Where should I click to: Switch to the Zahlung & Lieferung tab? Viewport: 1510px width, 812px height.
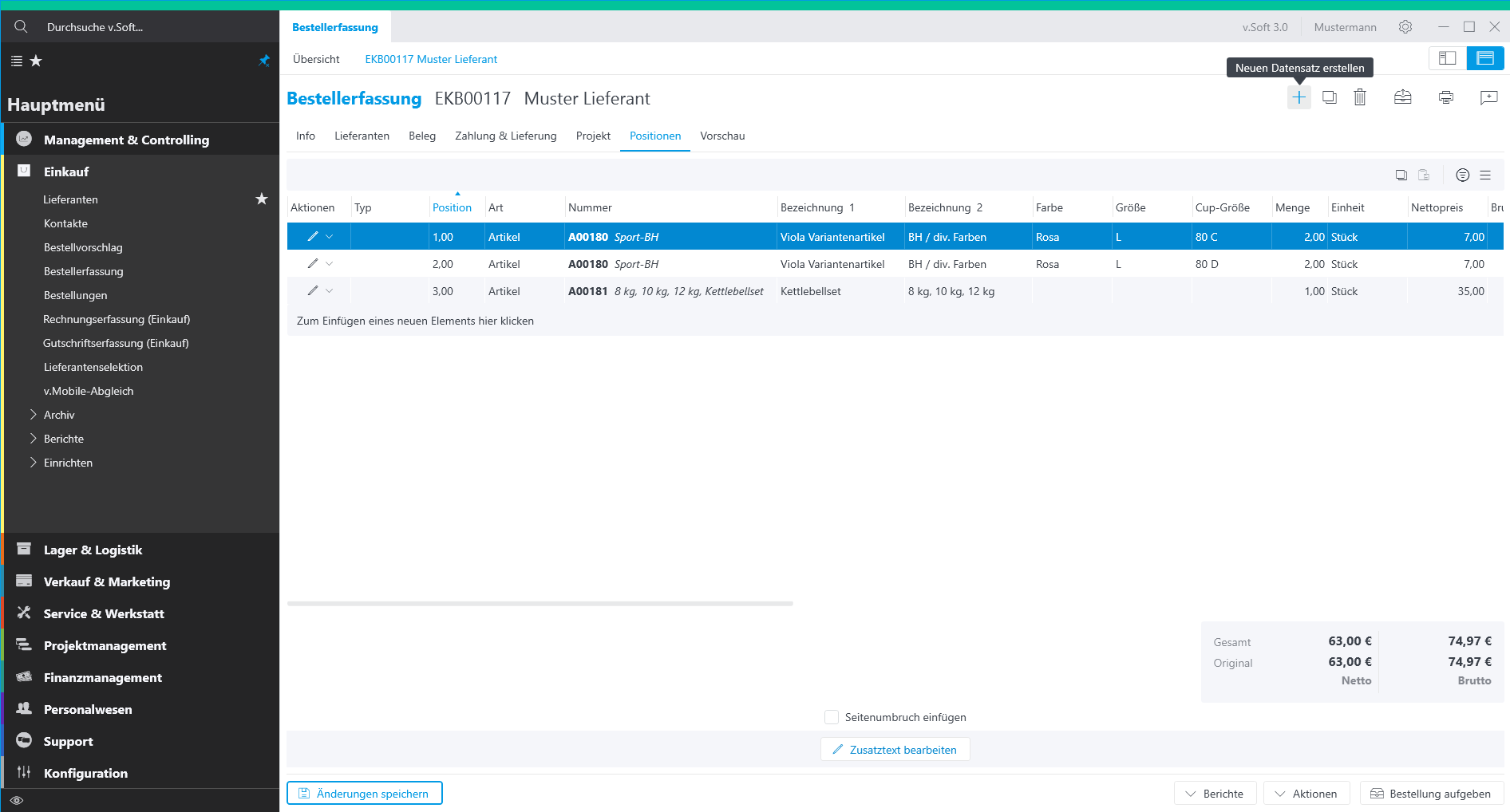[505, 136]
